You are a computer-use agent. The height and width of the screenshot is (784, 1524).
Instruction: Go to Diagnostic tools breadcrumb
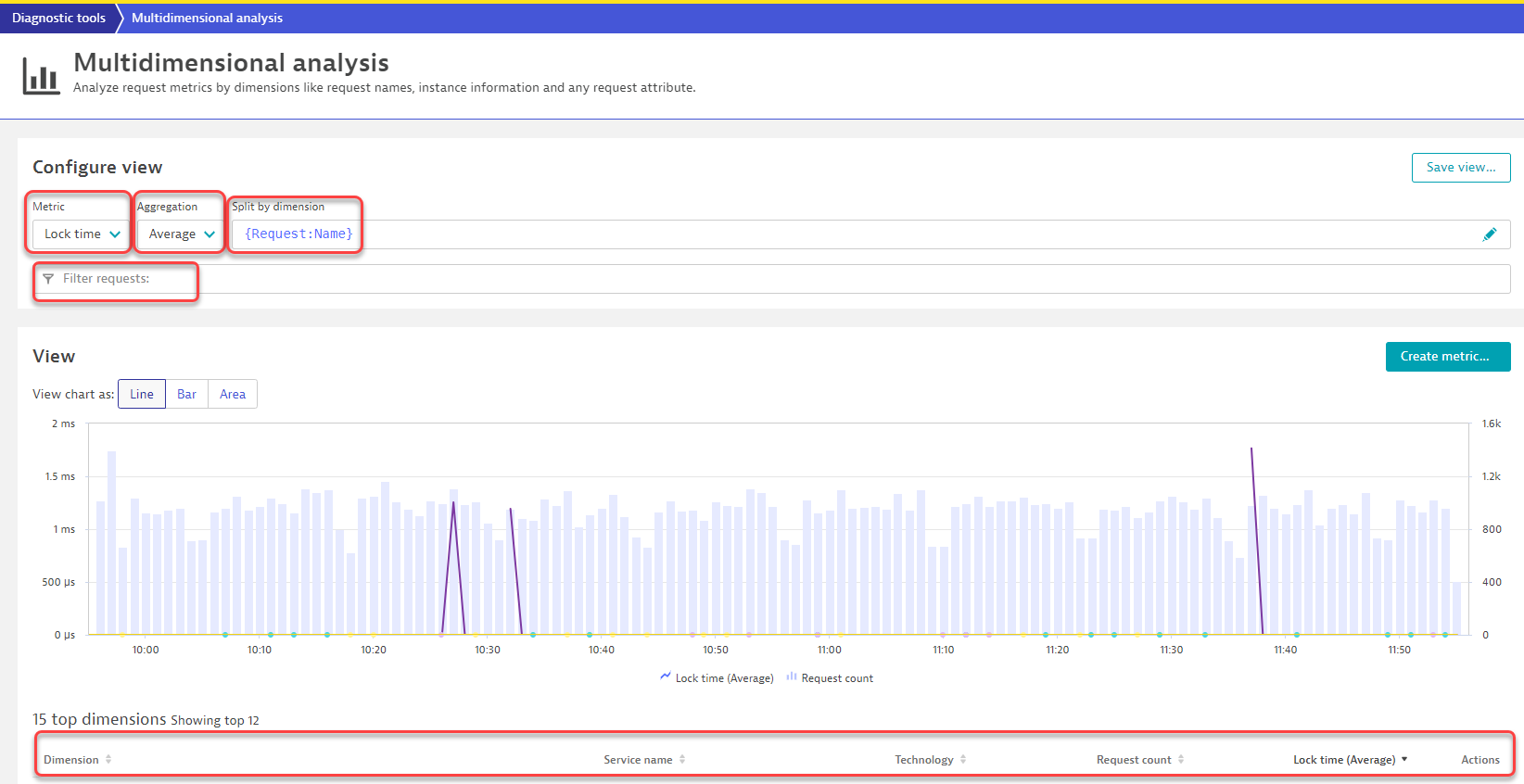58,18
